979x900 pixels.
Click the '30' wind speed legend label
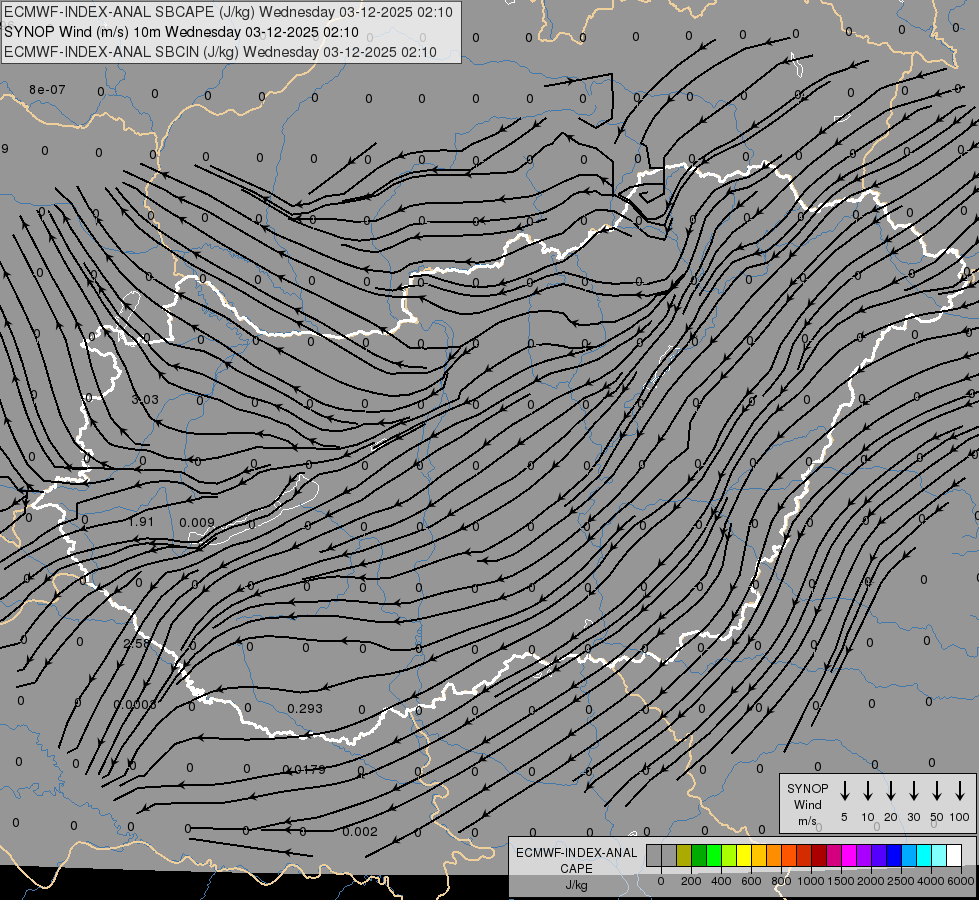913,817
